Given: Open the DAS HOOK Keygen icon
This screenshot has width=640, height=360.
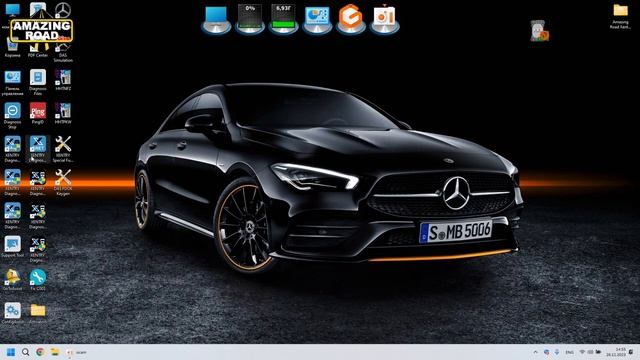Looking at the screenshot, I should coord(63,182).
